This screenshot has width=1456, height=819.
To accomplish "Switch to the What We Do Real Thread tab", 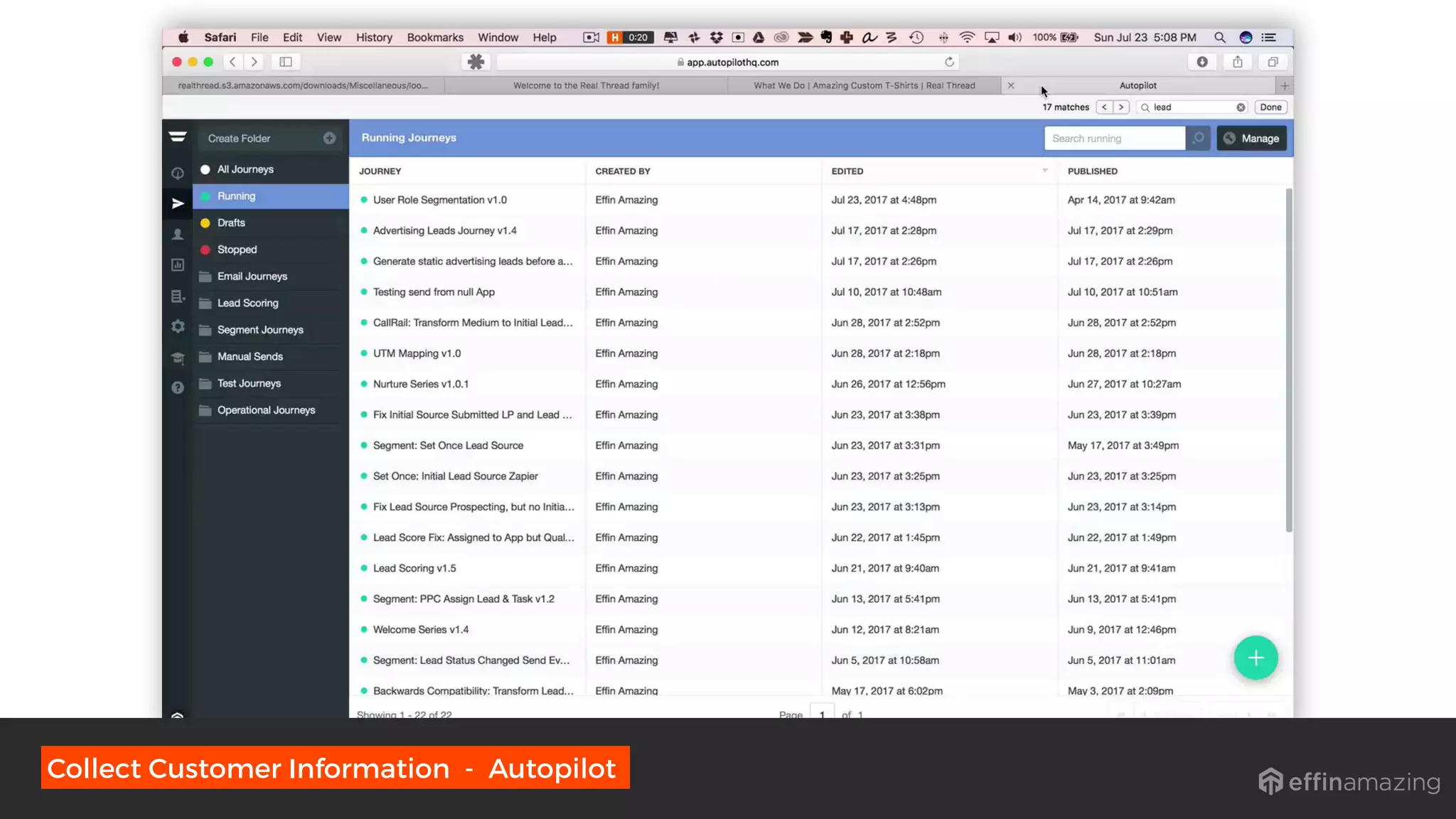I will (x=864, y=85).
